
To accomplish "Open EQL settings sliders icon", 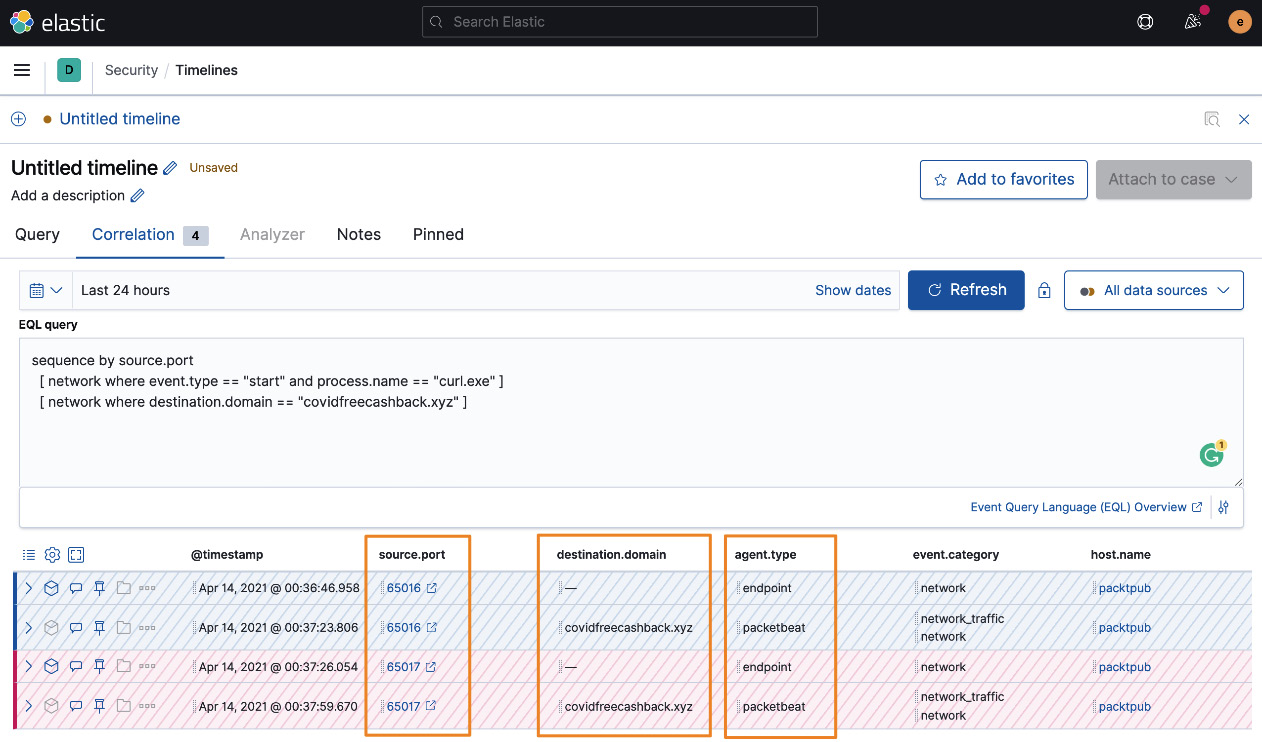I will click(x=1224, y=507).
